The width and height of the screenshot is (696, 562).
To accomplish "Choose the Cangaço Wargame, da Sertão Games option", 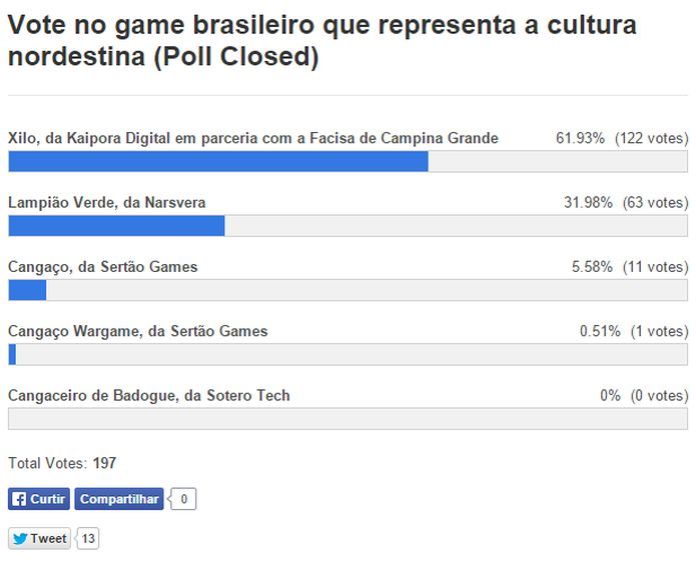I will point(138,331).
